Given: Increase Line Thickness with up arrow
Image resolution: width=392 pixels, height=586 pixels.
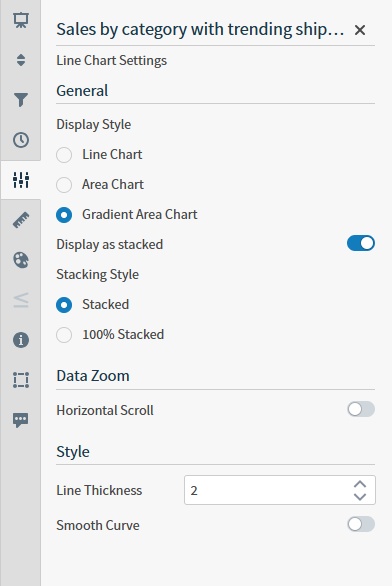Looking at the screenshot, I should [360, 484].
